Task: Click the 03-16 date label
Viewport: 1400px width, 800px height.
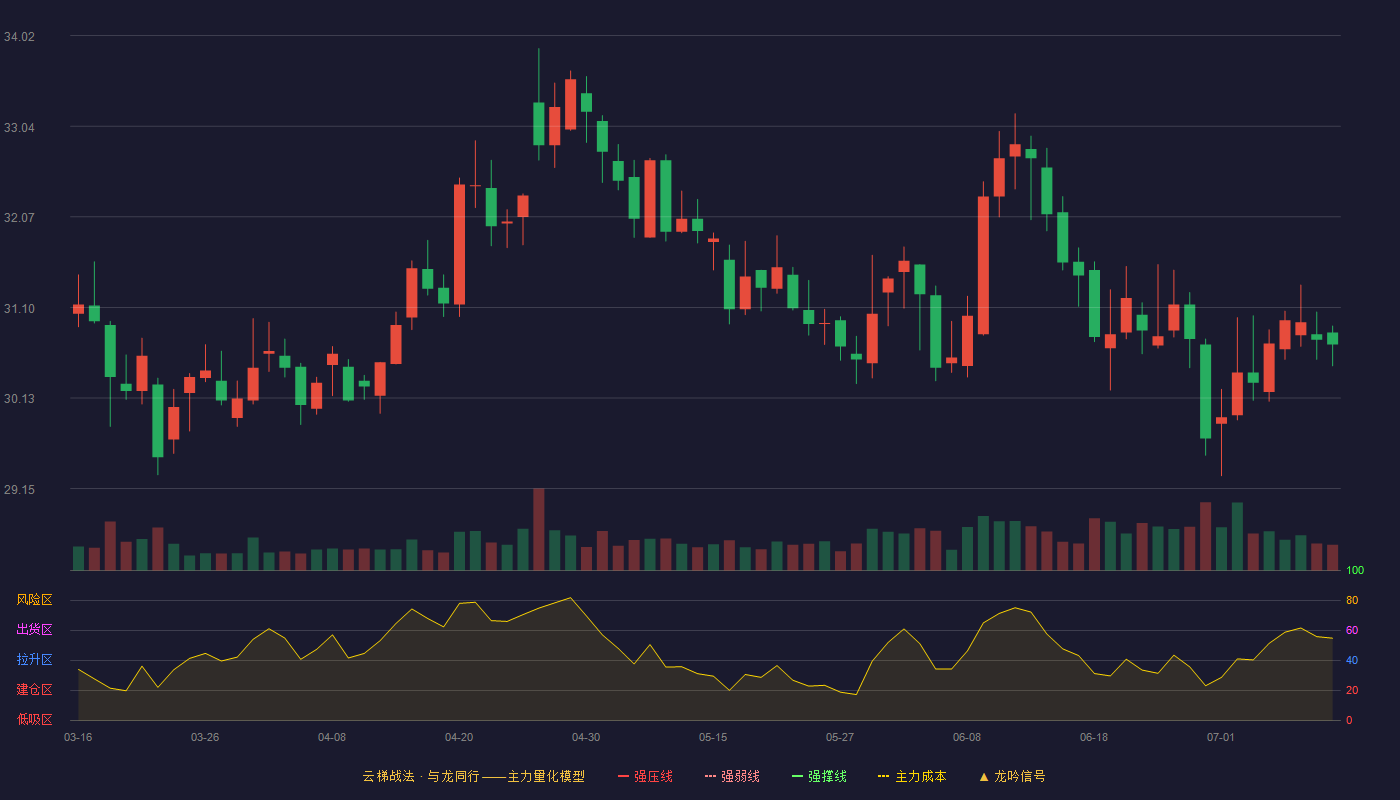Action: [78, 737]
